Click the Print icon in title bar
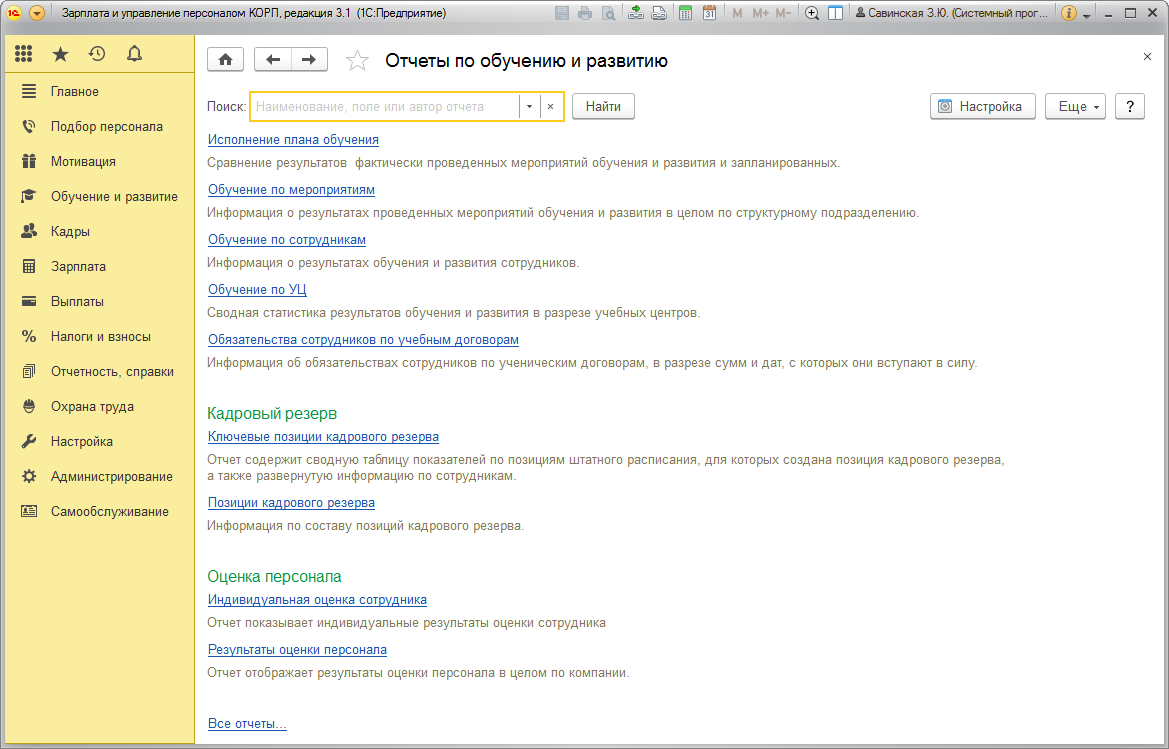This screenshot has width=1169, height=749. tap(585, 13)
